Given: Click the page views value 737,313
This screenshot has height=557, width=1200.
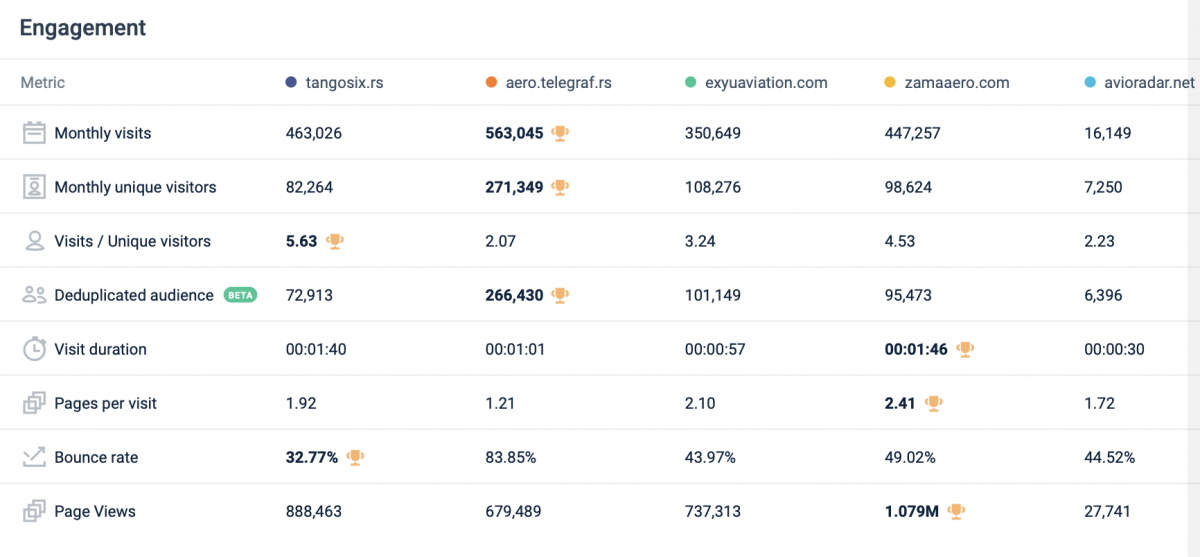Looking at the screenshot, I should (713, 511).
